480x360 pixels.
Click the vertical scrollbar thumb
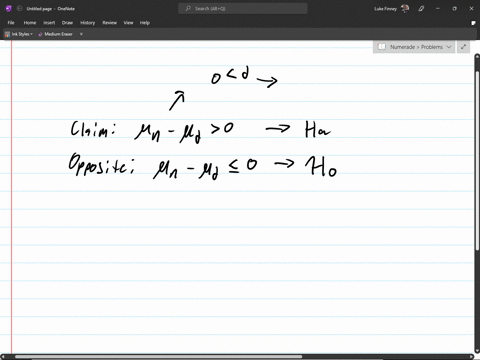(477, 160)
